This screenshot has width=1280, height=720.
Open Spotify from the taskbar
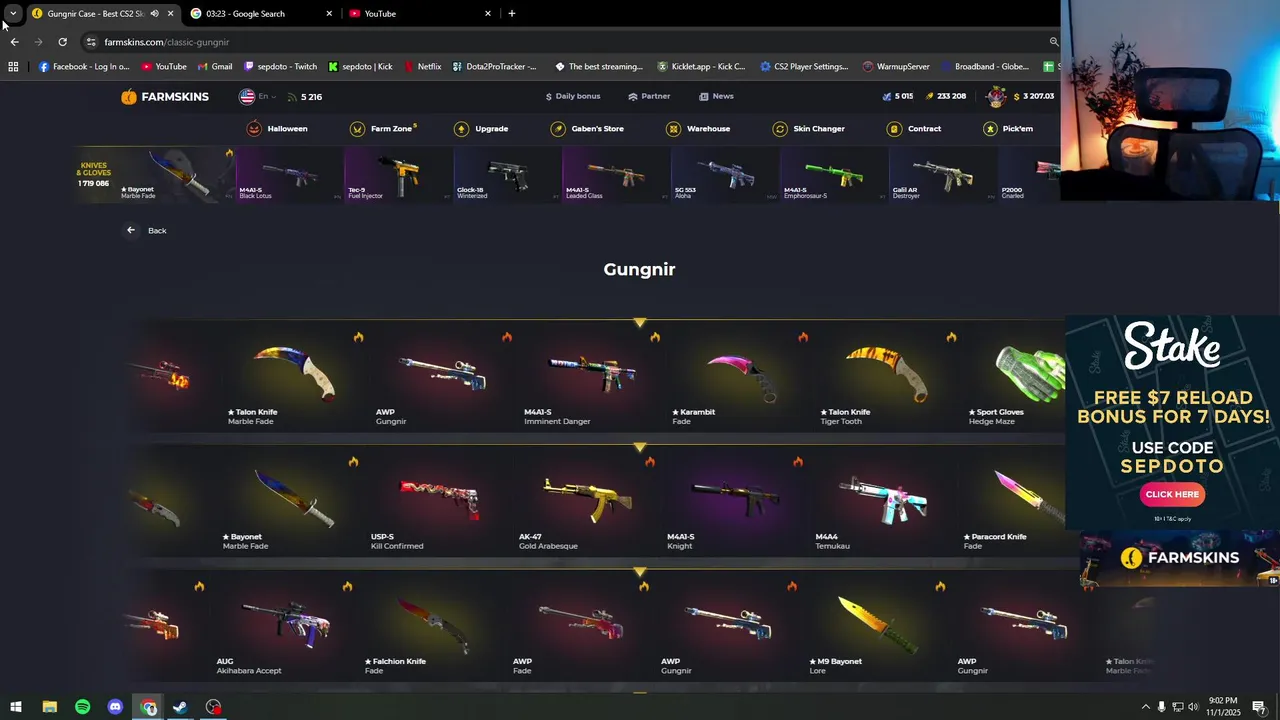pos(82,707)
